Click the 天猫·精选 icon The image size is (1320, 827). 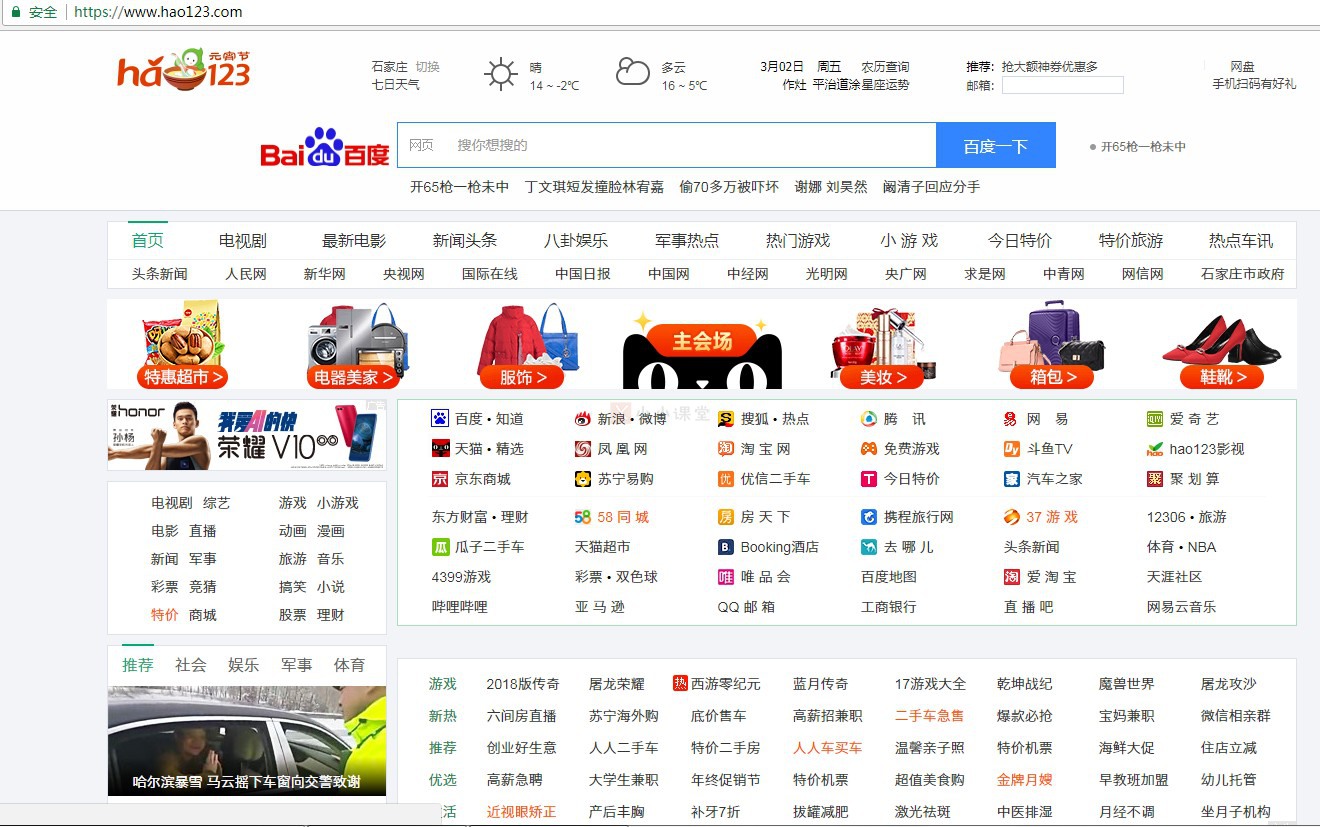tap(440, 448)
